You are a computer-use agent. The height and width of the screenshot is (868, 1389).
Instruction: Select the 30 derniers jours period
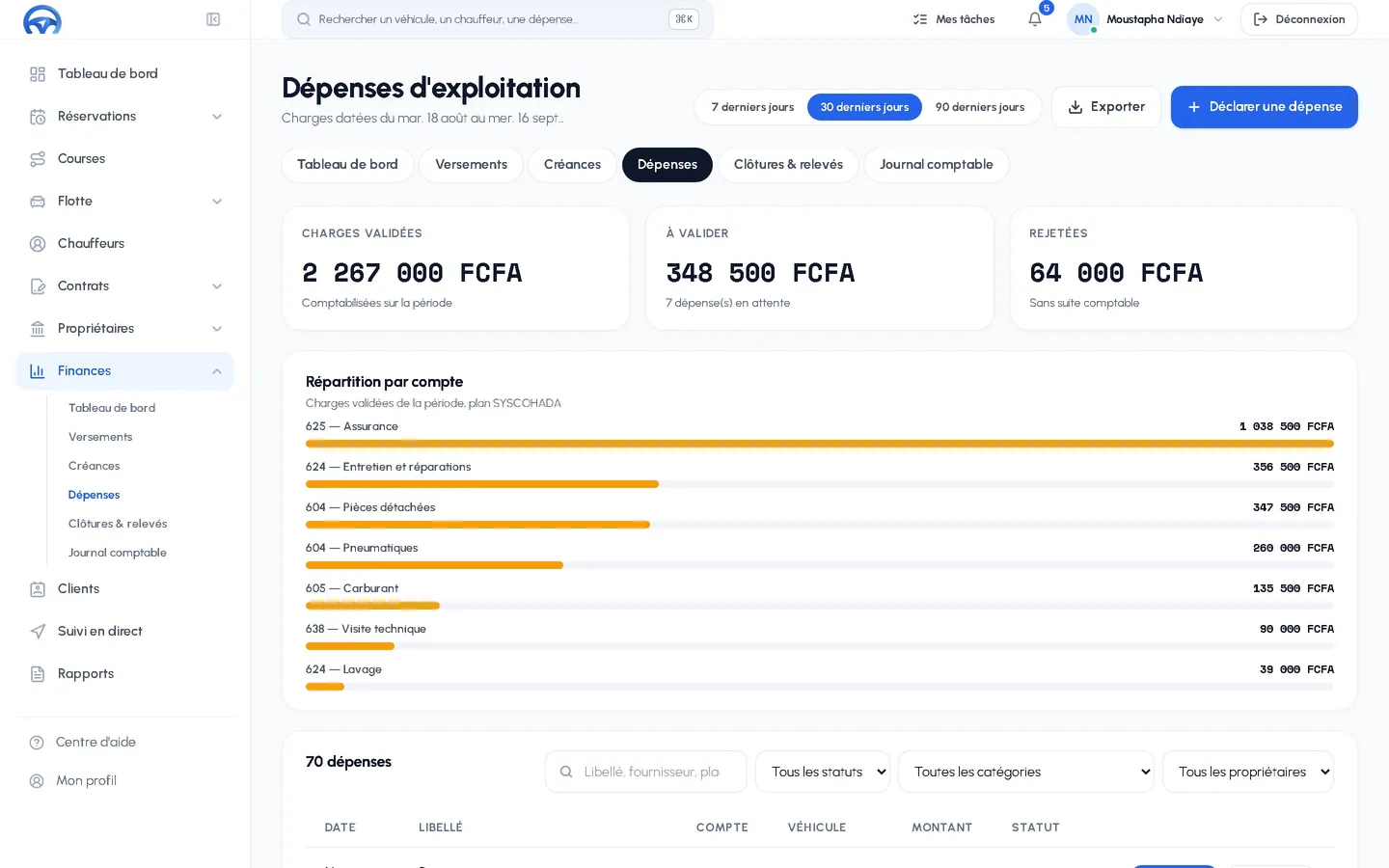(x=864, y=107)
